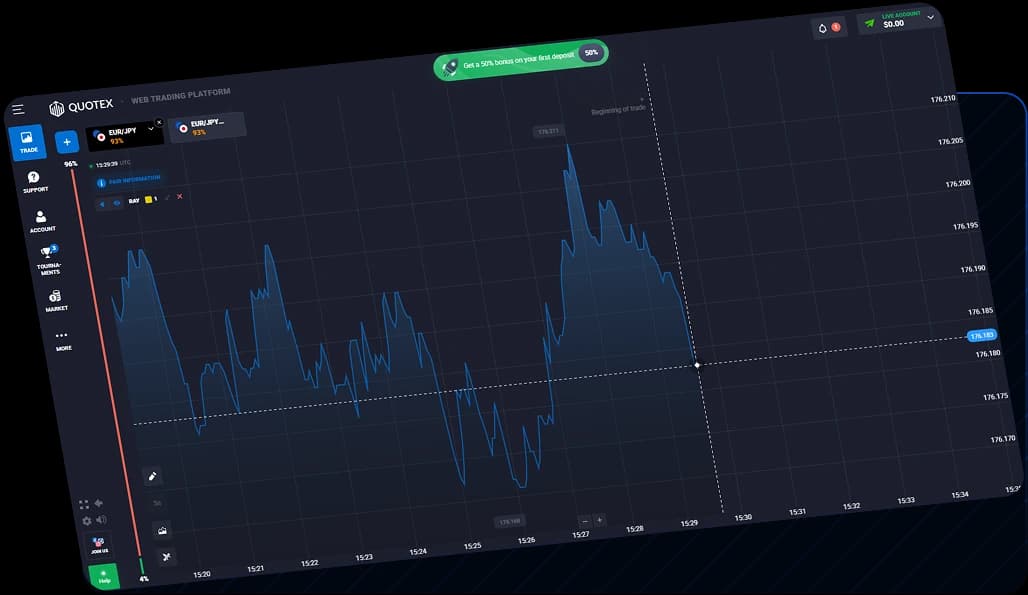Image resolution: width=1028 pixels, height=595 pixels.
Task: Click the green Help button
Action: pyautogui.click(x=104, y=577)
